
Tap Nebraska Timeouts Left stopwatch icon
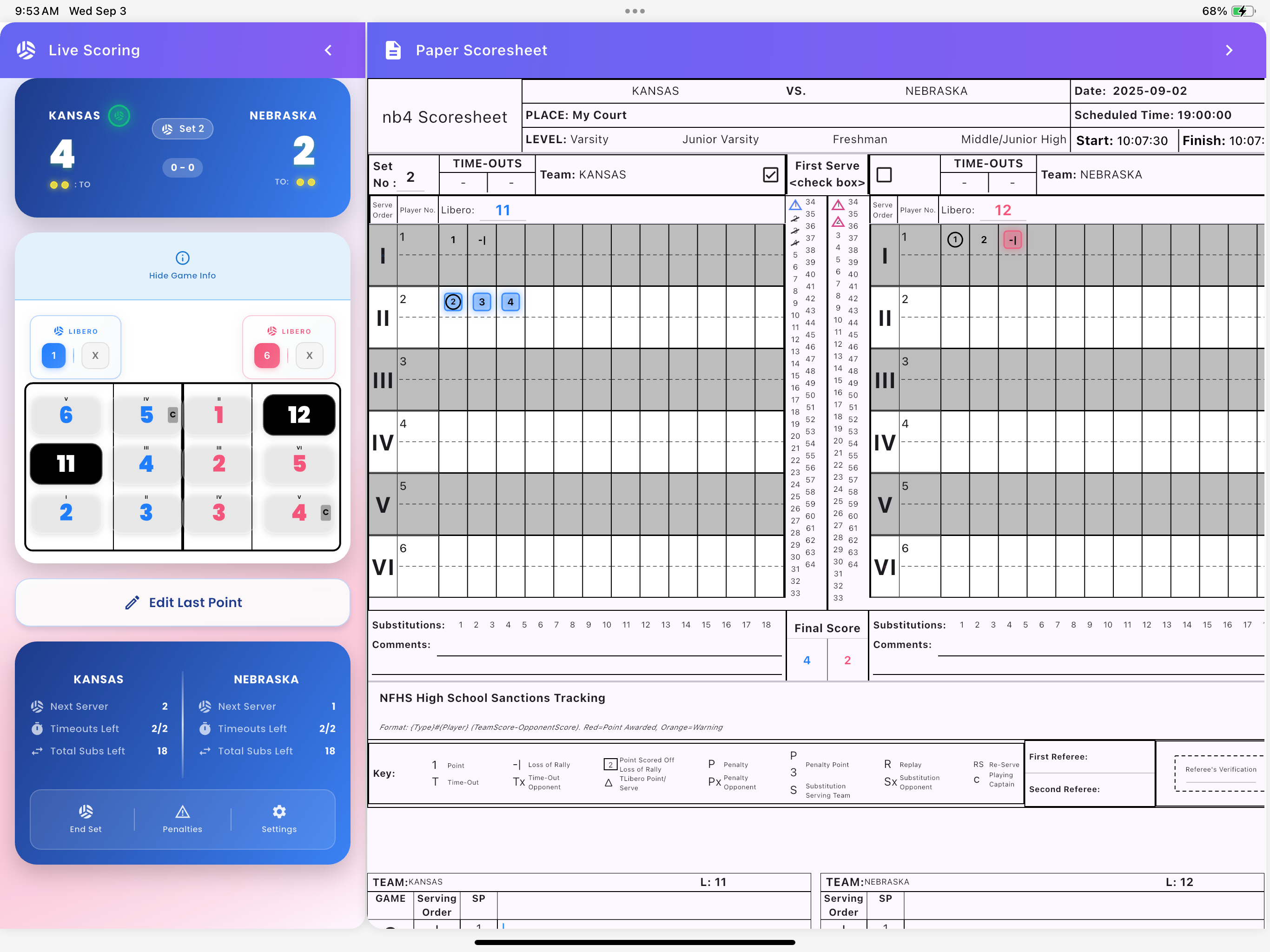[x=205, y=728]
